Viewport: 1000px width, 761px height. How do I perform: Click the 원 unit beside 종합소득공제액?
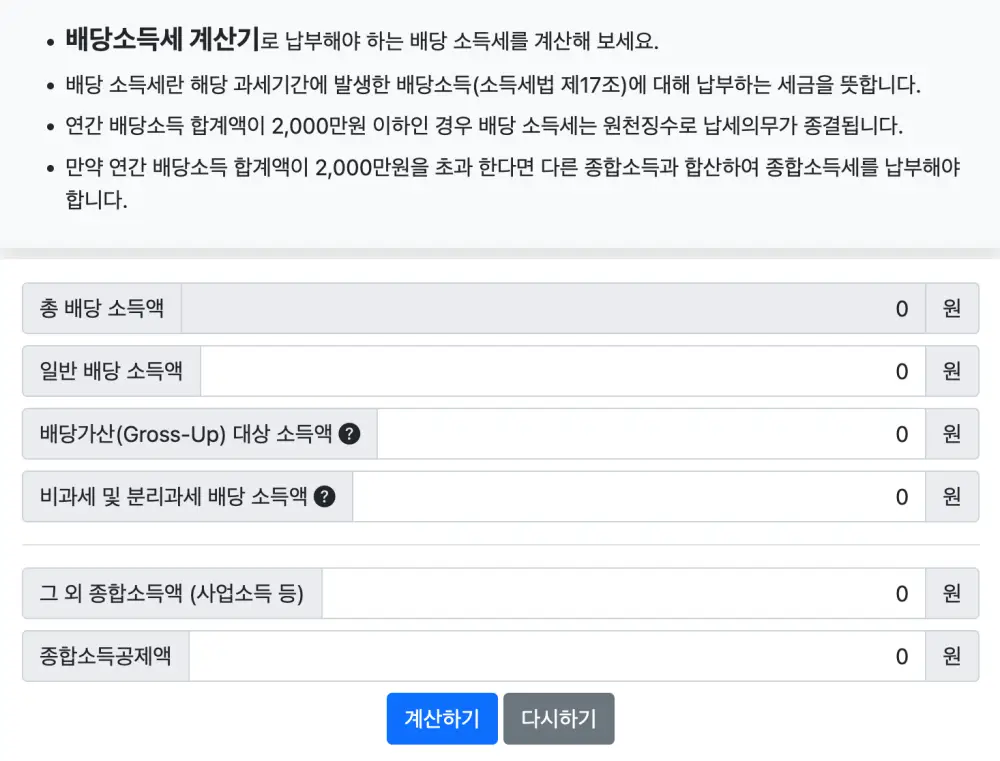pyautogui.click(x=951, y=656)
